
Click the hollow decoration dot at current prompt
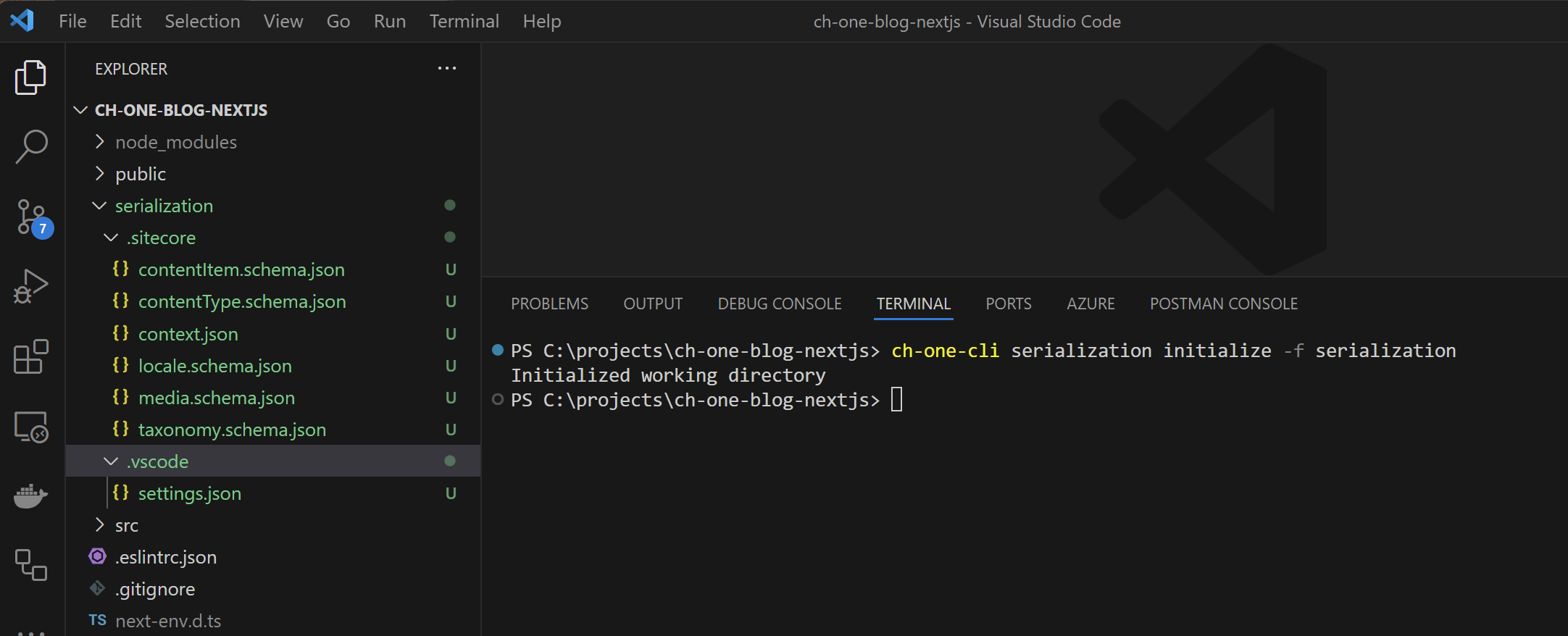coord(498,399)
